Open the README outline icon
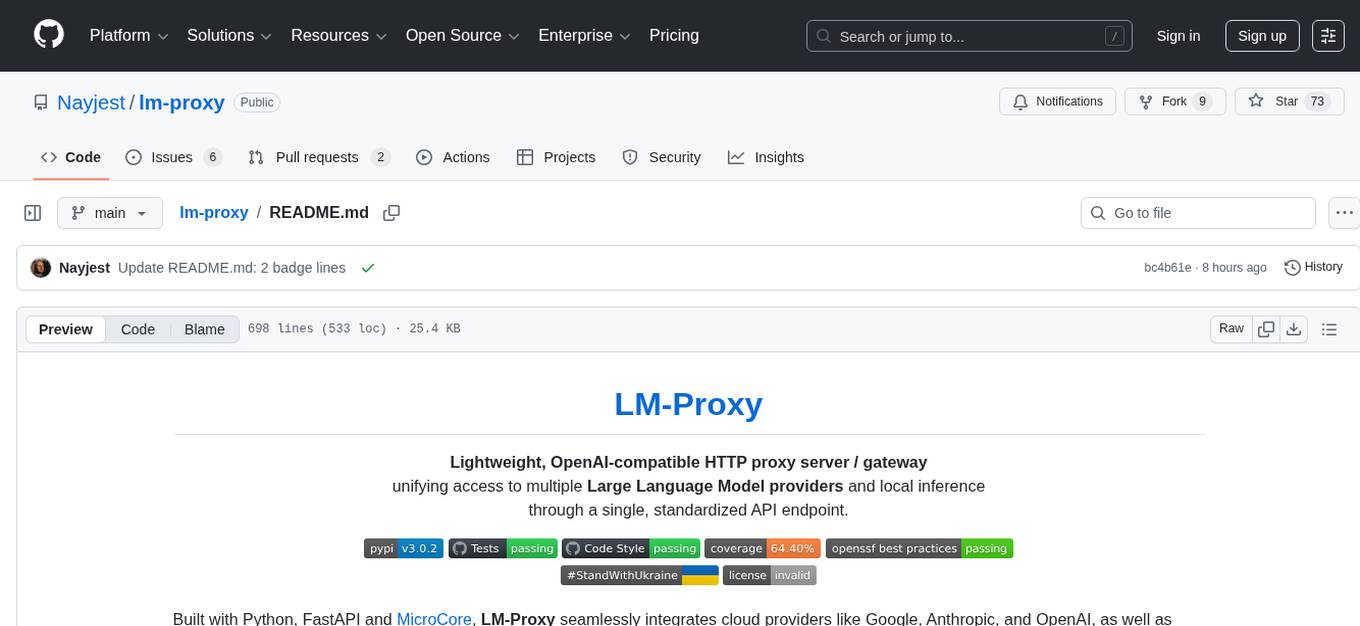Viewport: 1360px width, 626px height. pos(1330,328)
